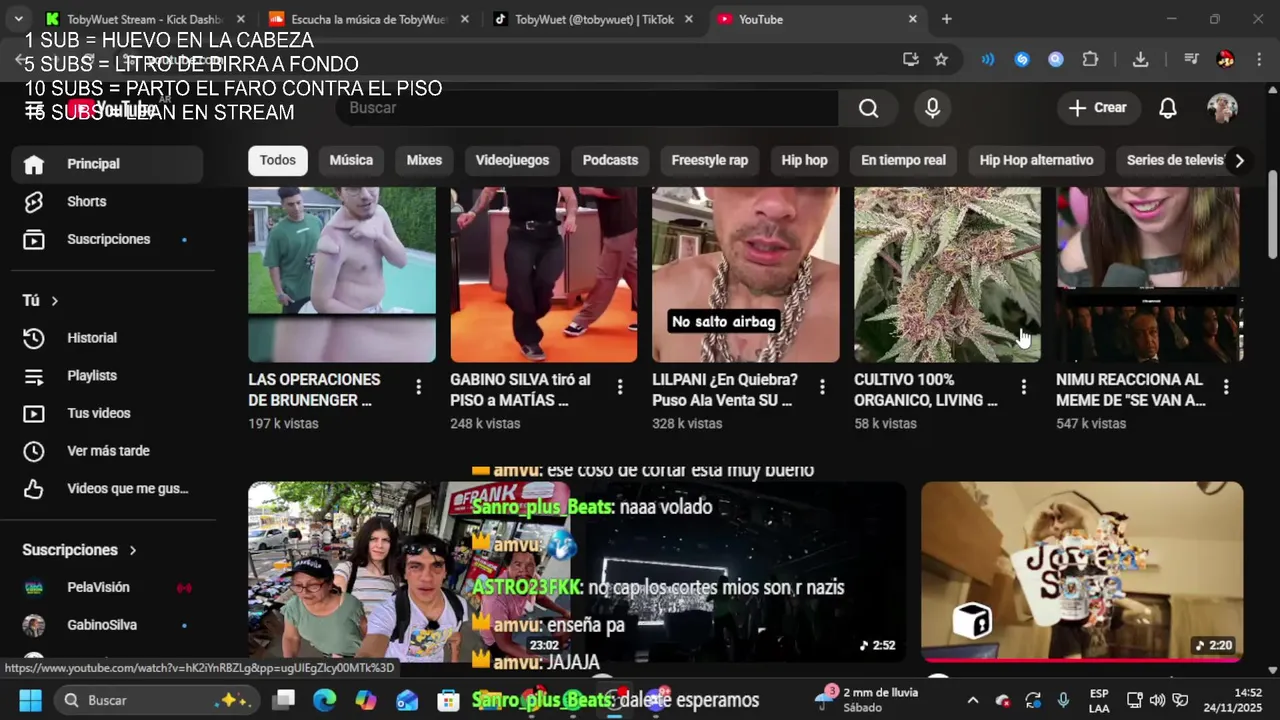Screen dimensions: 1280x720
Task: Select Podcasts filter chip
Action: click(610, 160)
